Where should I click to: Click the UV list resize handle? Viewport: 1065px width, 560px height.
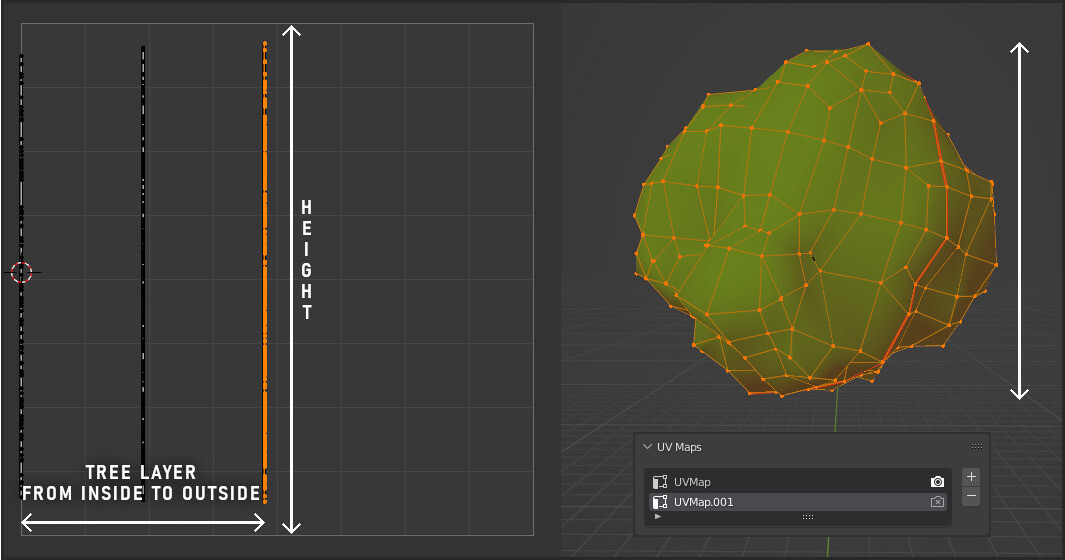tap(807, 517)
